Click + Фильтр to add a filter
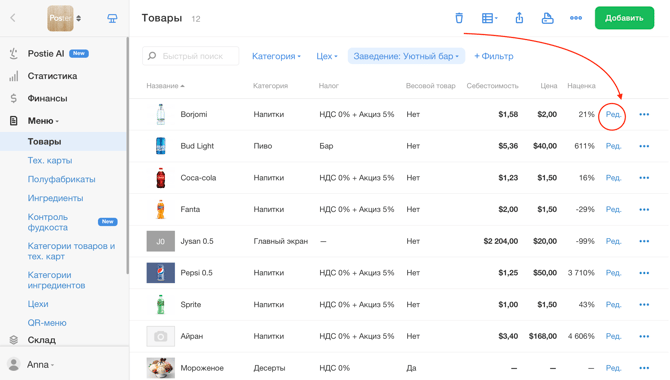The width and height of the screenshot is (670, 380). click(494, 56)
